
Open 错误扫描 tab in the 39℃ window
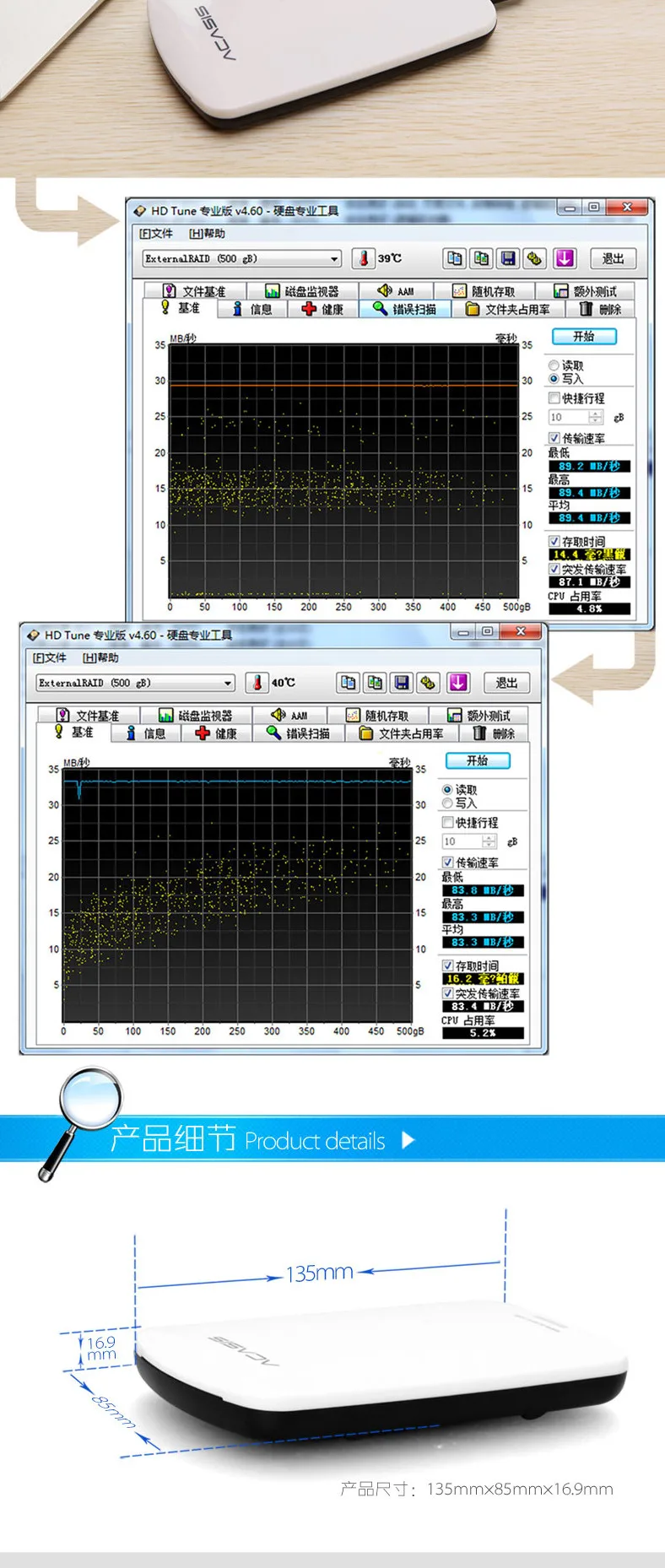(x=406, y=310)
